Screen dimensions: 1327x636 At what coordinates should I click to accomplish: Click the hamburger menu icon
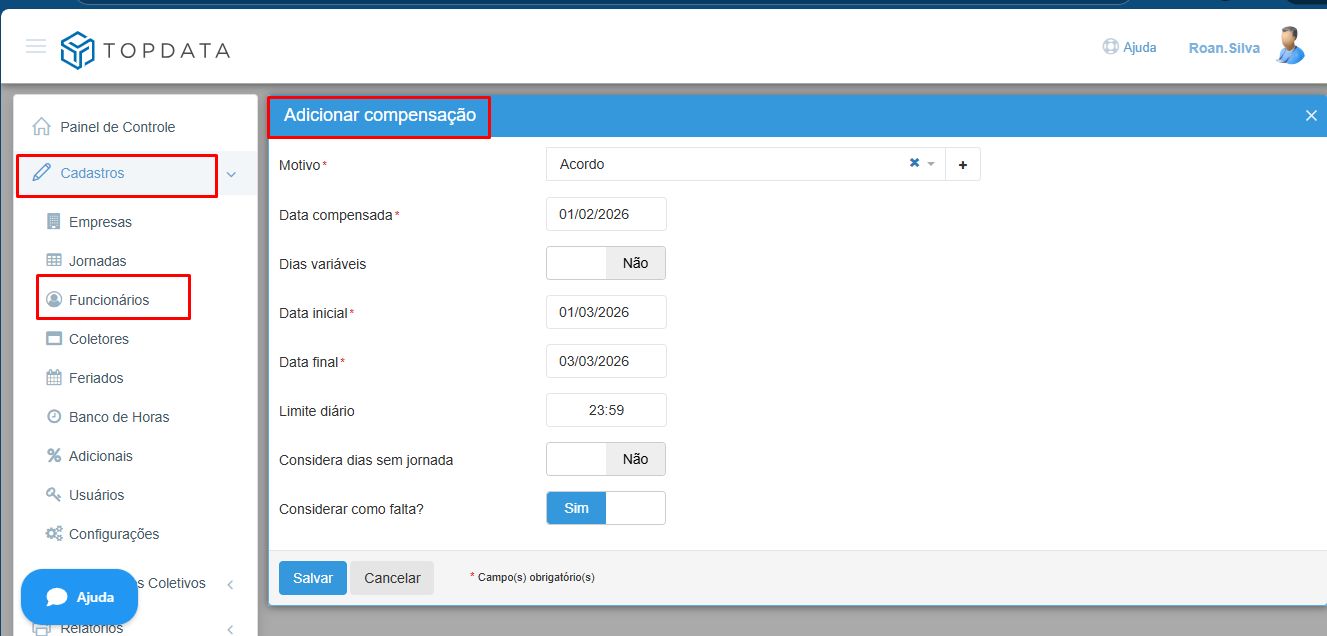36,46
